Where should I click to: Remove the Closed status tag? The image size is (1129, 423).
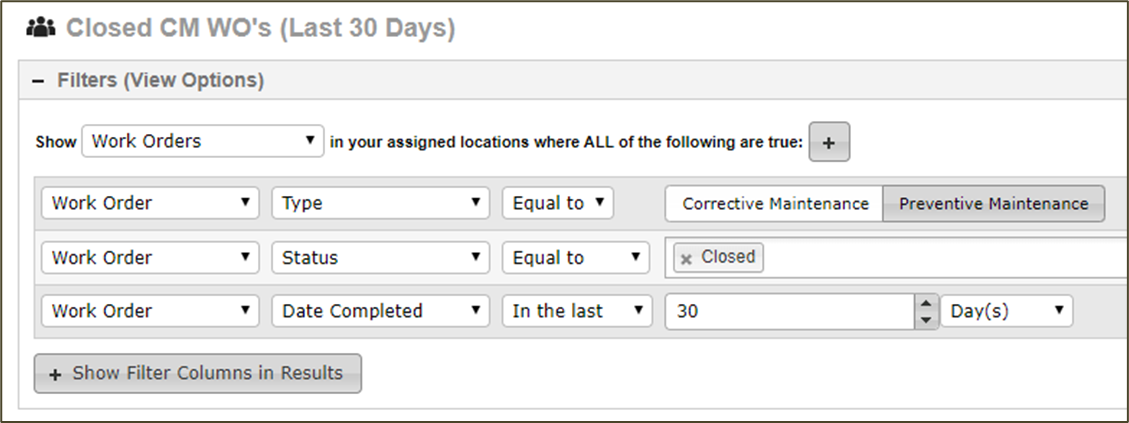(x=686, y=259)
